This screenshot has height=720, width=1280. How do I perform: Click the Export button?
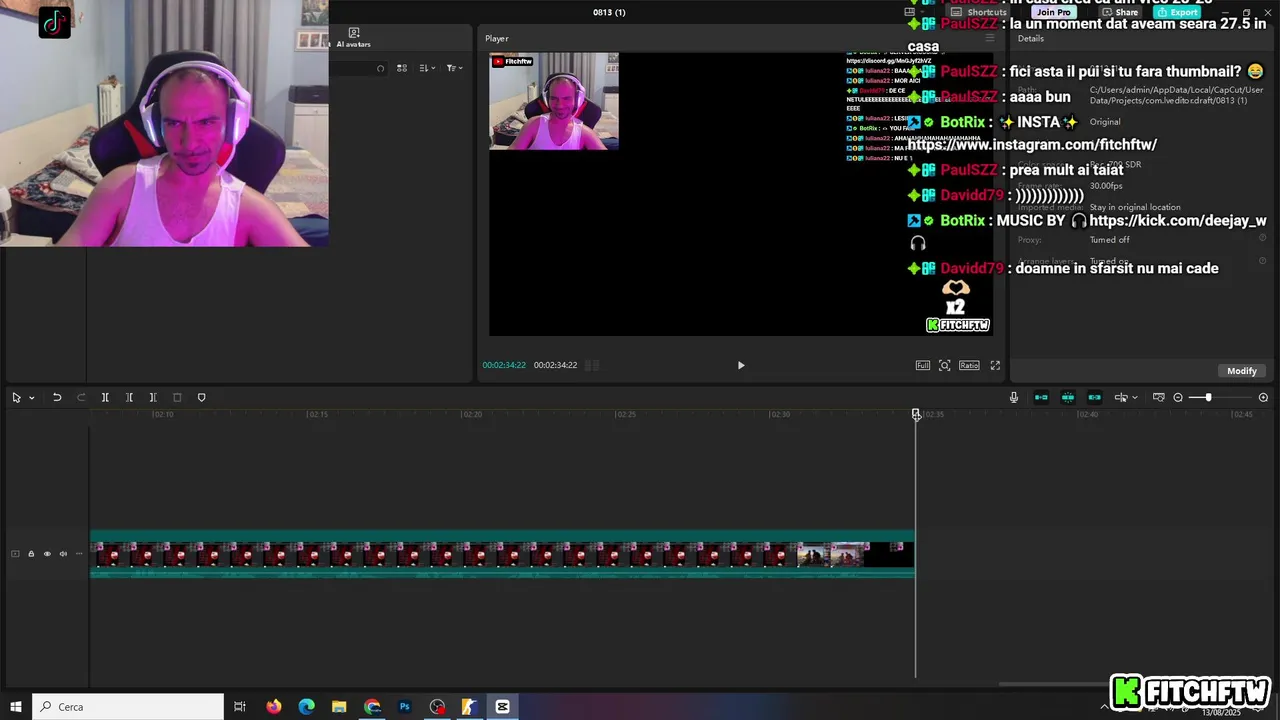click(1177, 12)
